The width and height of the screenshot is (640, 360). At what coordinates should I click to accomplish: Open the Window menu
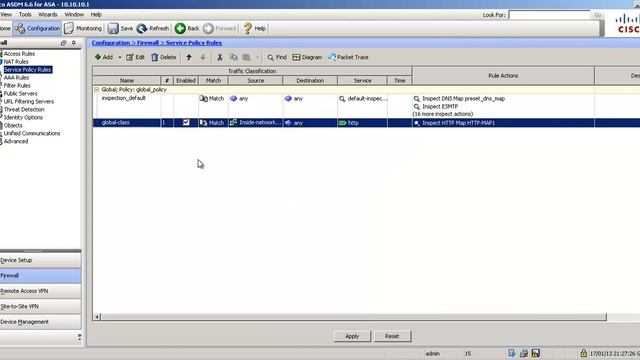click(x=74, y=14)
